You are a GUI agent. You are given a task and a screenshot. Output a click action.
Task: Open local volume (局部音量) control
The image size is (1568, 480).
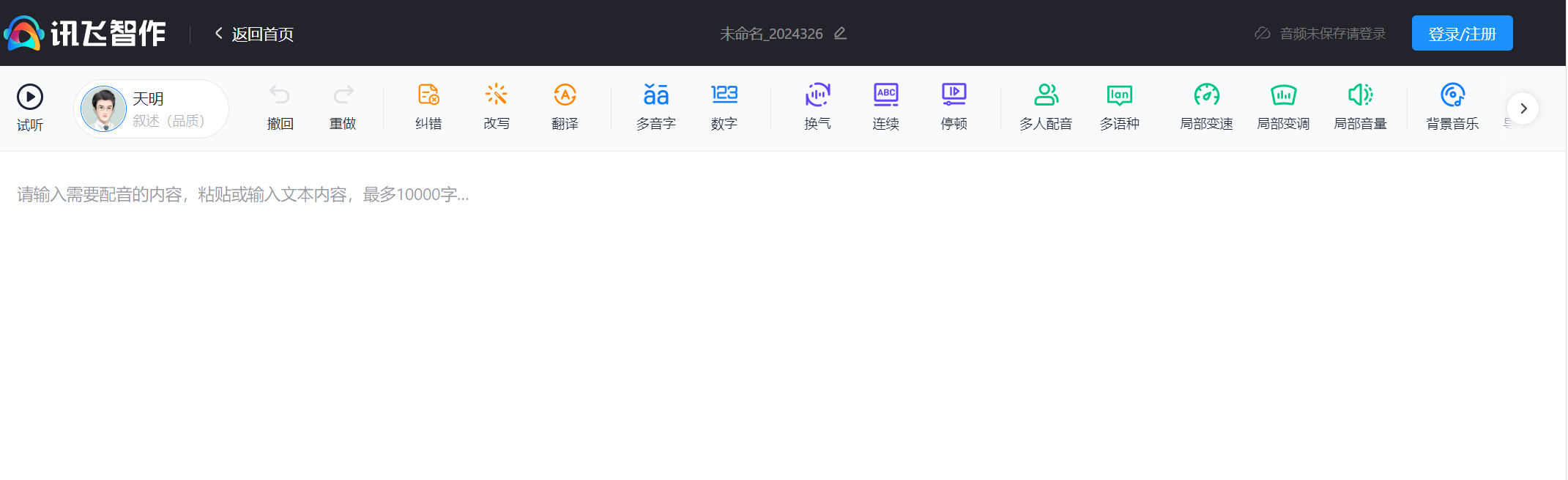pyautogui.click(x=1360, y=95)
